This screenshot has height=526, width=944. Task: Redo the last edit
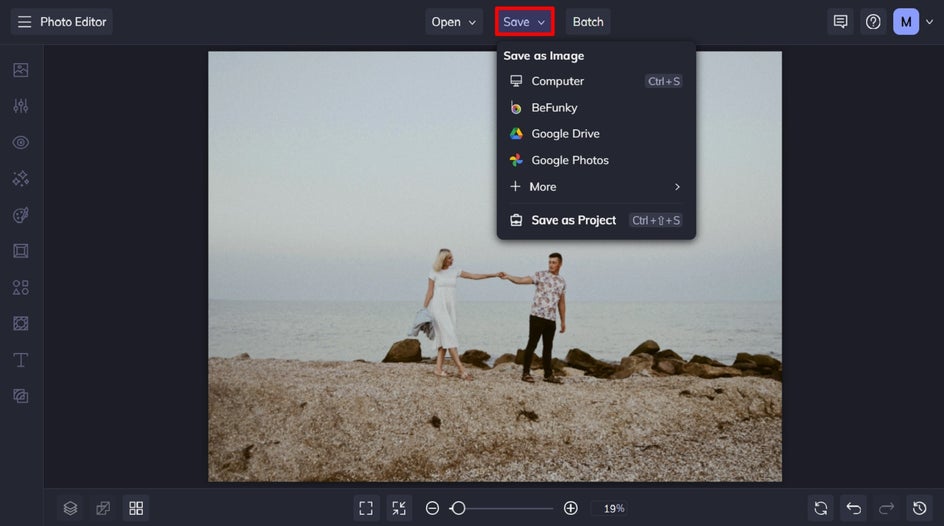point(886,509)
